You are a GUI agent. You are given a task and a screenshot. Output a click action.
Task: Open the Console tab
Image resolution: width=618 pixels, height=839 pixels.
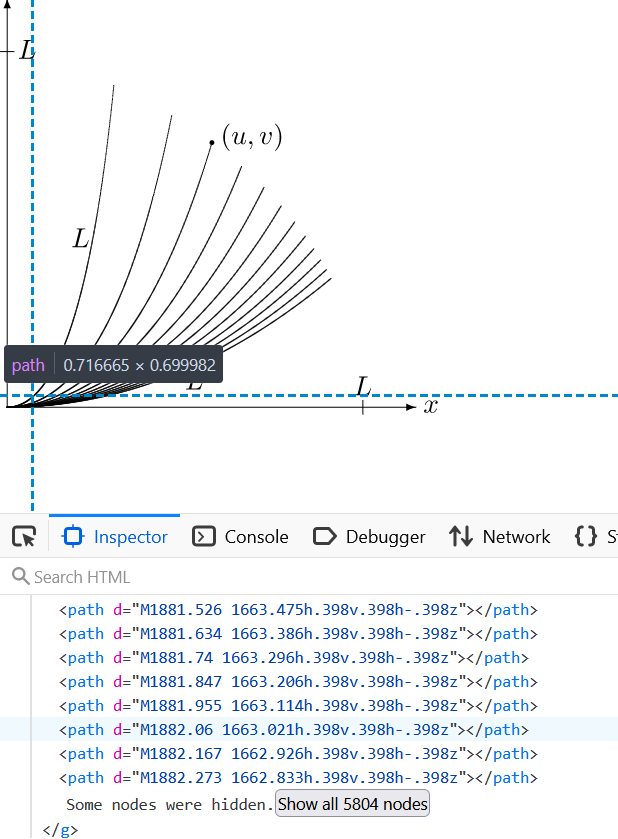pyautogui.click(x=240, y=536)
